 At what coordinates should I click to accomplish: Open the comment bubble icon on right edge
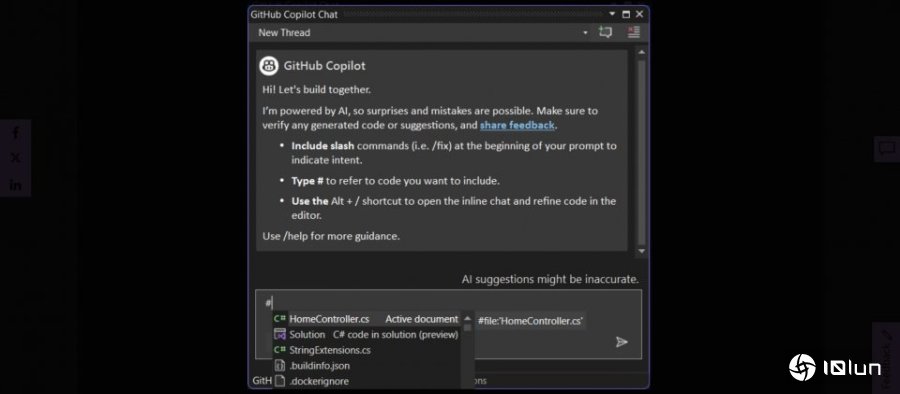[x=887, y=149]
